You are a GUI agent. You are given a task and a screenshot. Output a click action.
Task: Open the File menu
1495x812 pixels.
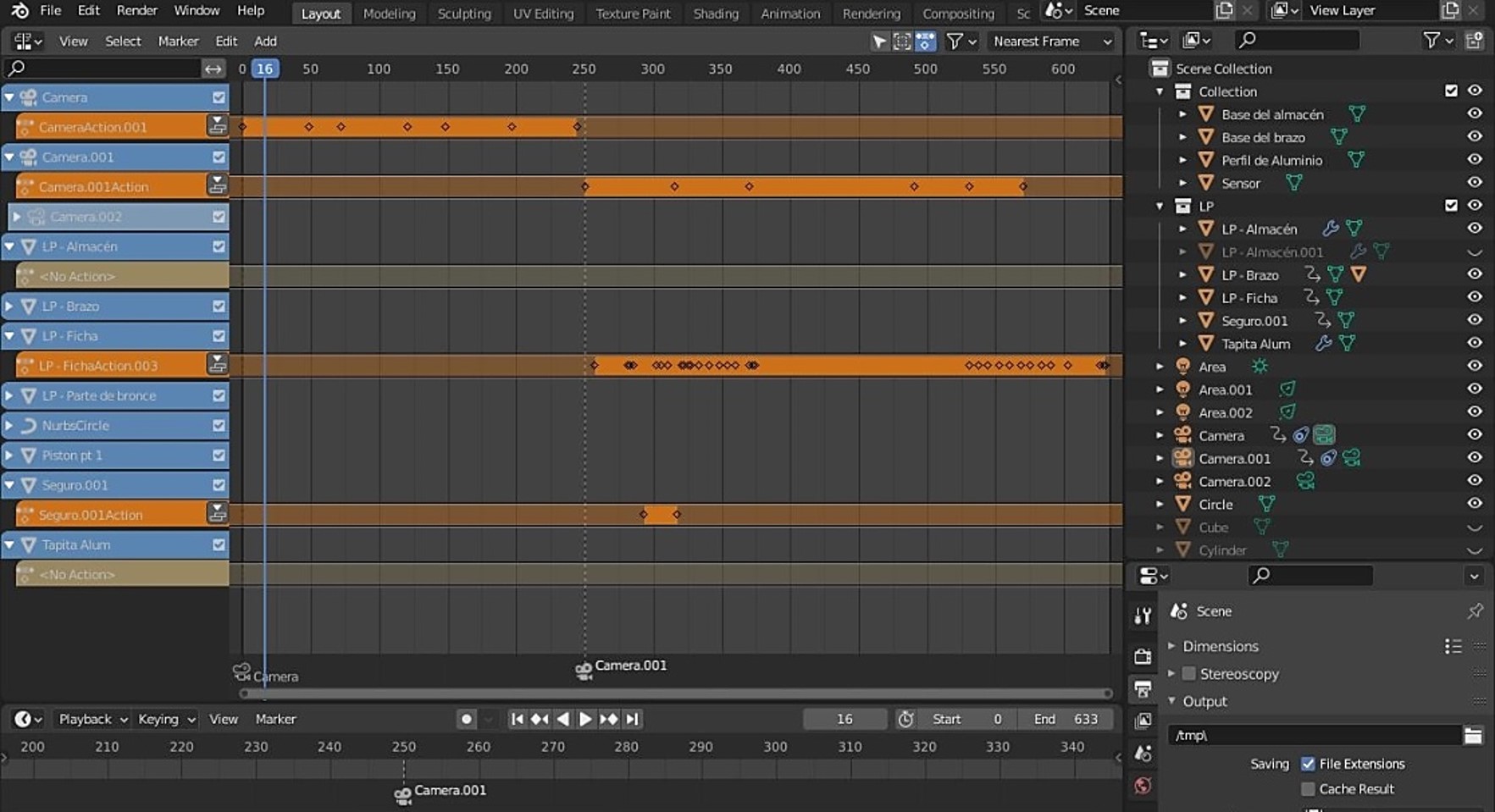pos(51,11)
